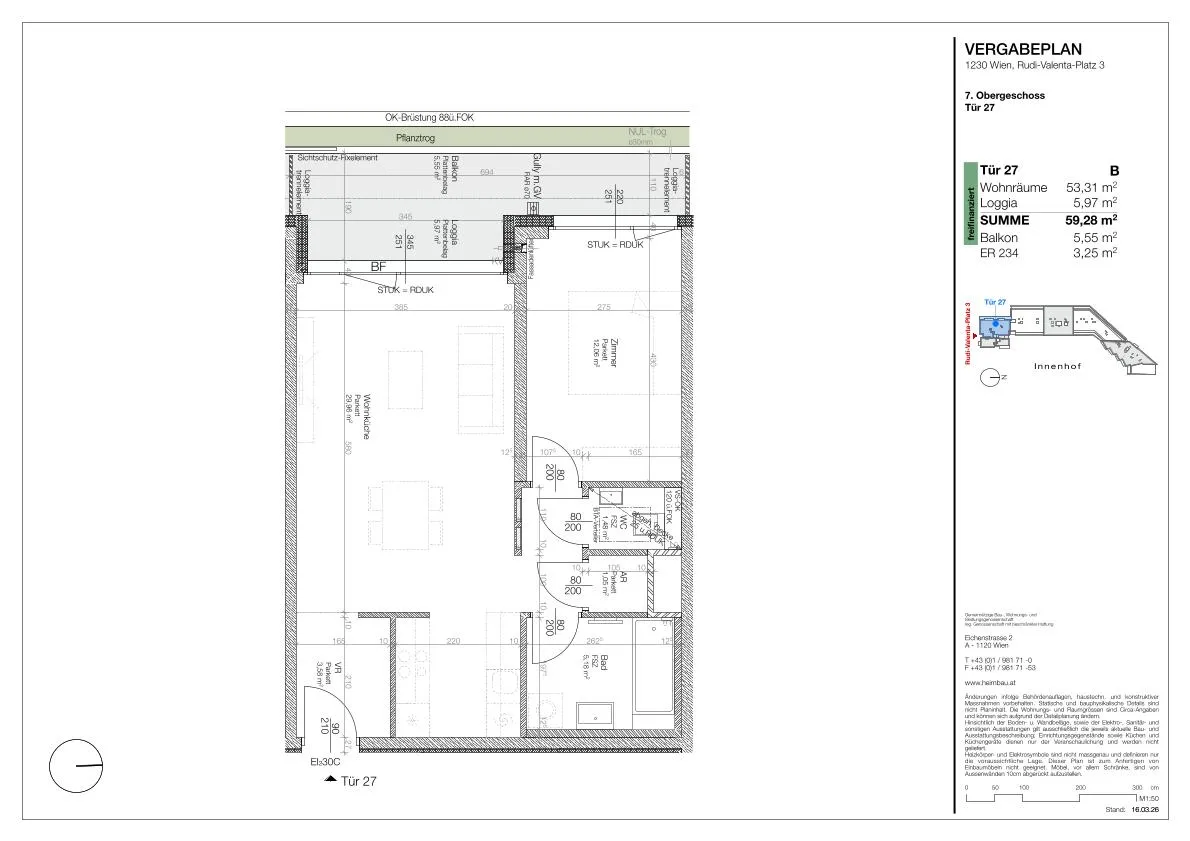Click the bold Tür 27 heading in area table
This screenshot has width=1190, height=841.
click(999, 170)
